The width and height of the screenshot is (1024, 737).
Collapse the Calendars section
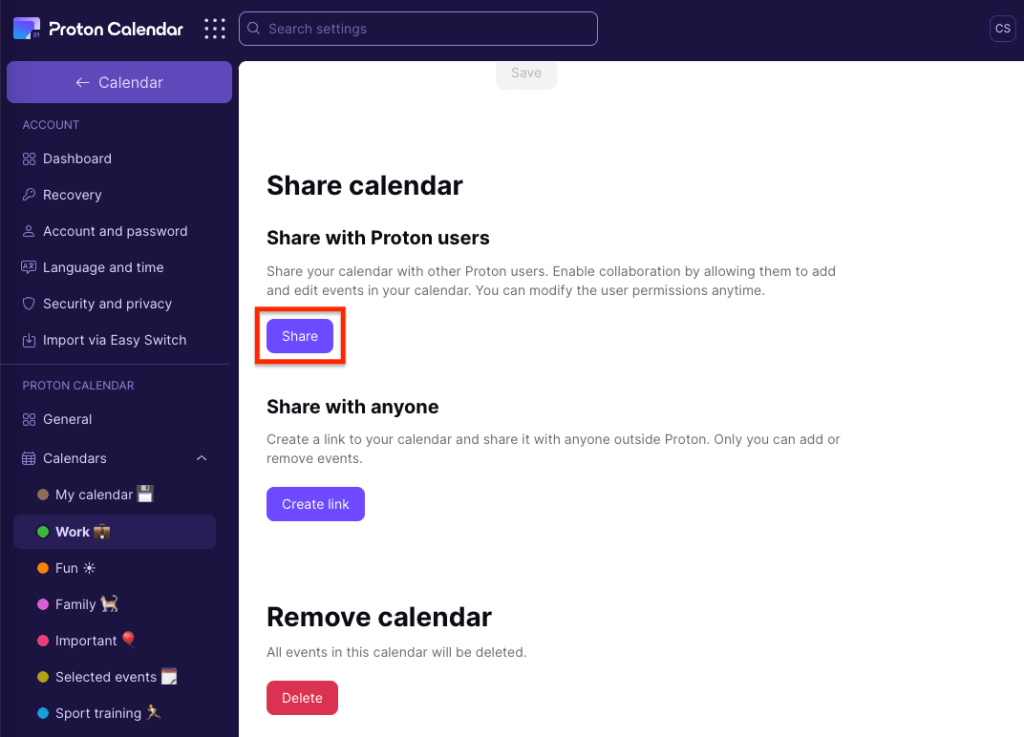(x=201, y=458)
